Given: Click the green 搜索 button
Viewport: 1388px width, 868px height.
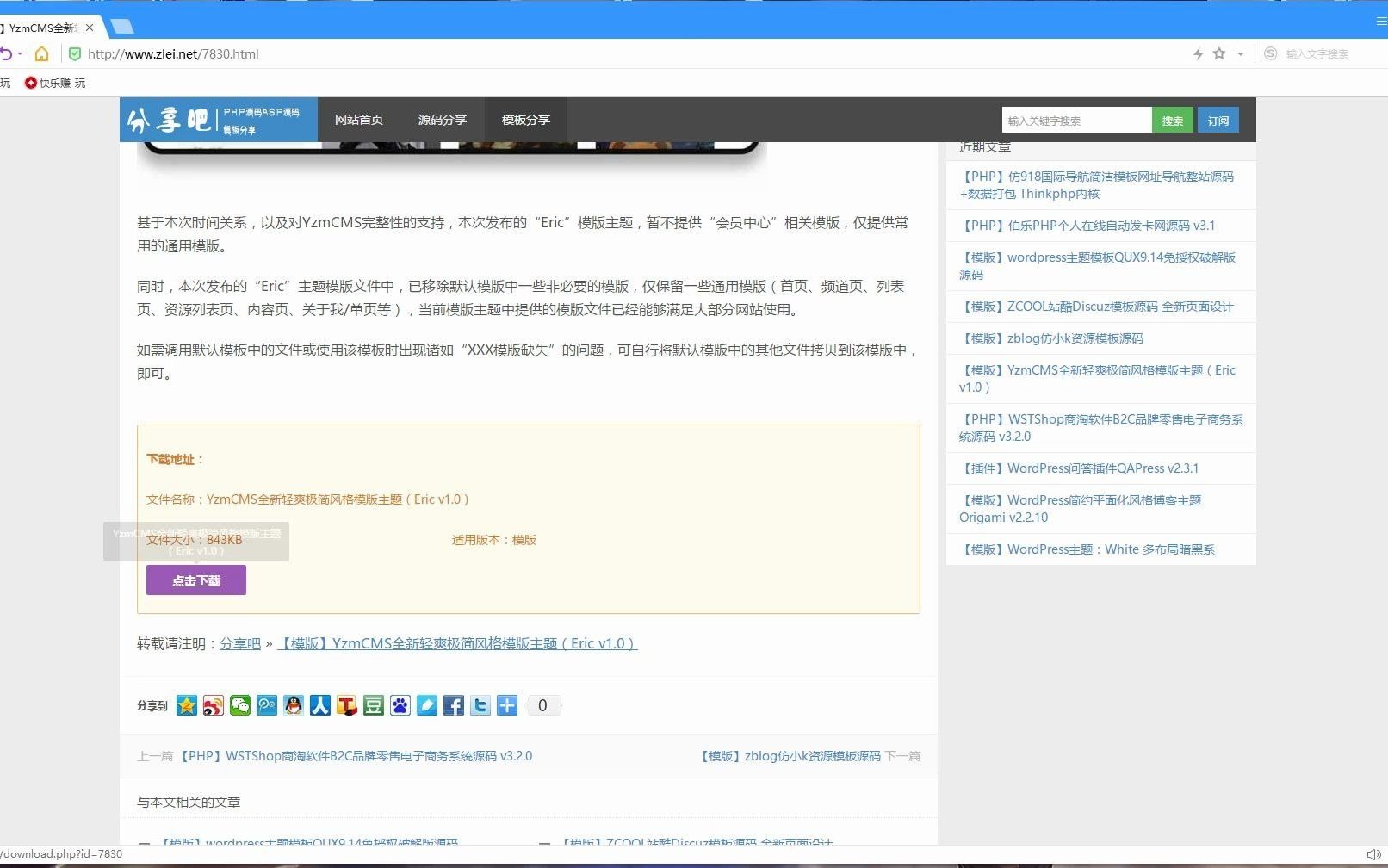Looking at the screenshot, I should 1172,121.
